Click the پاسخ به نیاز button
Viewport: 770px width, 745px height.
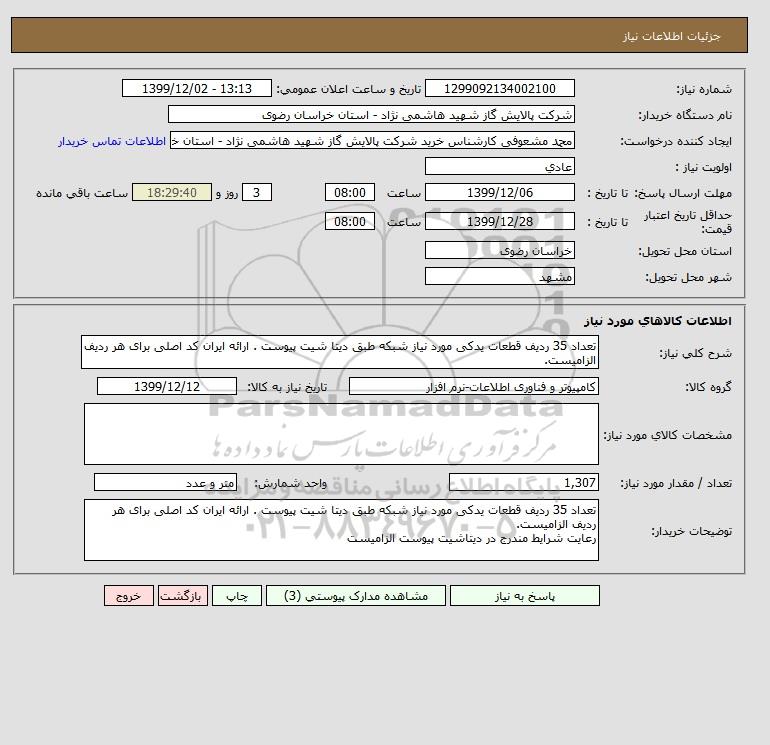524,596
